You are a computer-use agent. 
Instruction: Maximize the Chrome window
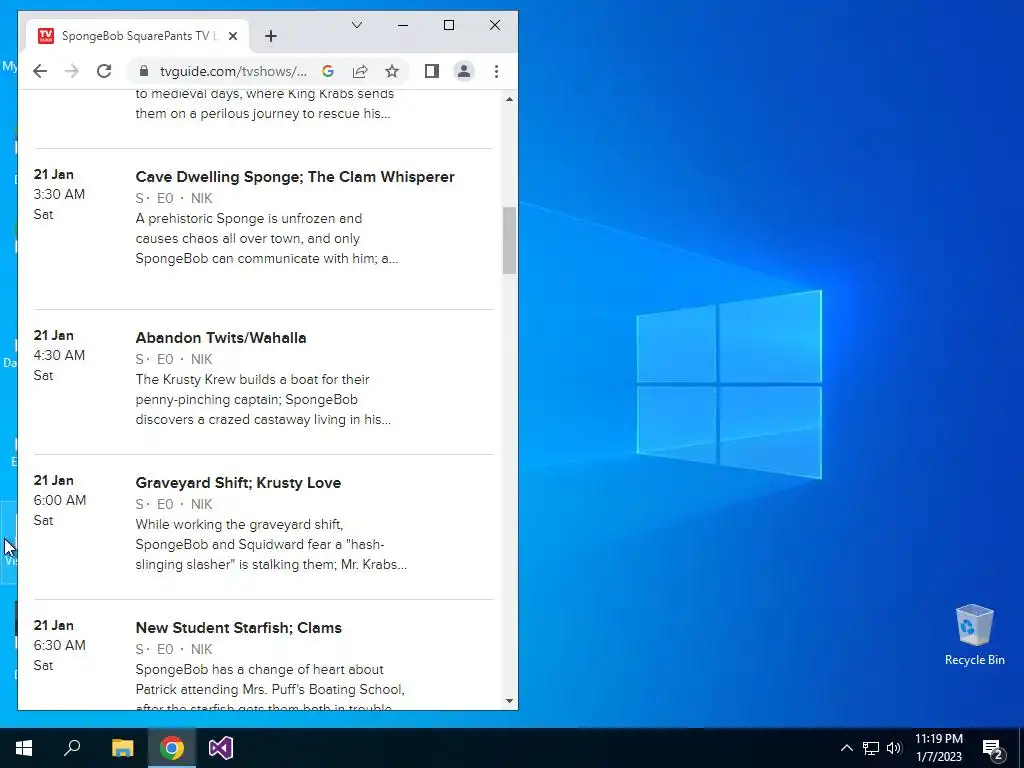click(x=449, y=25)
